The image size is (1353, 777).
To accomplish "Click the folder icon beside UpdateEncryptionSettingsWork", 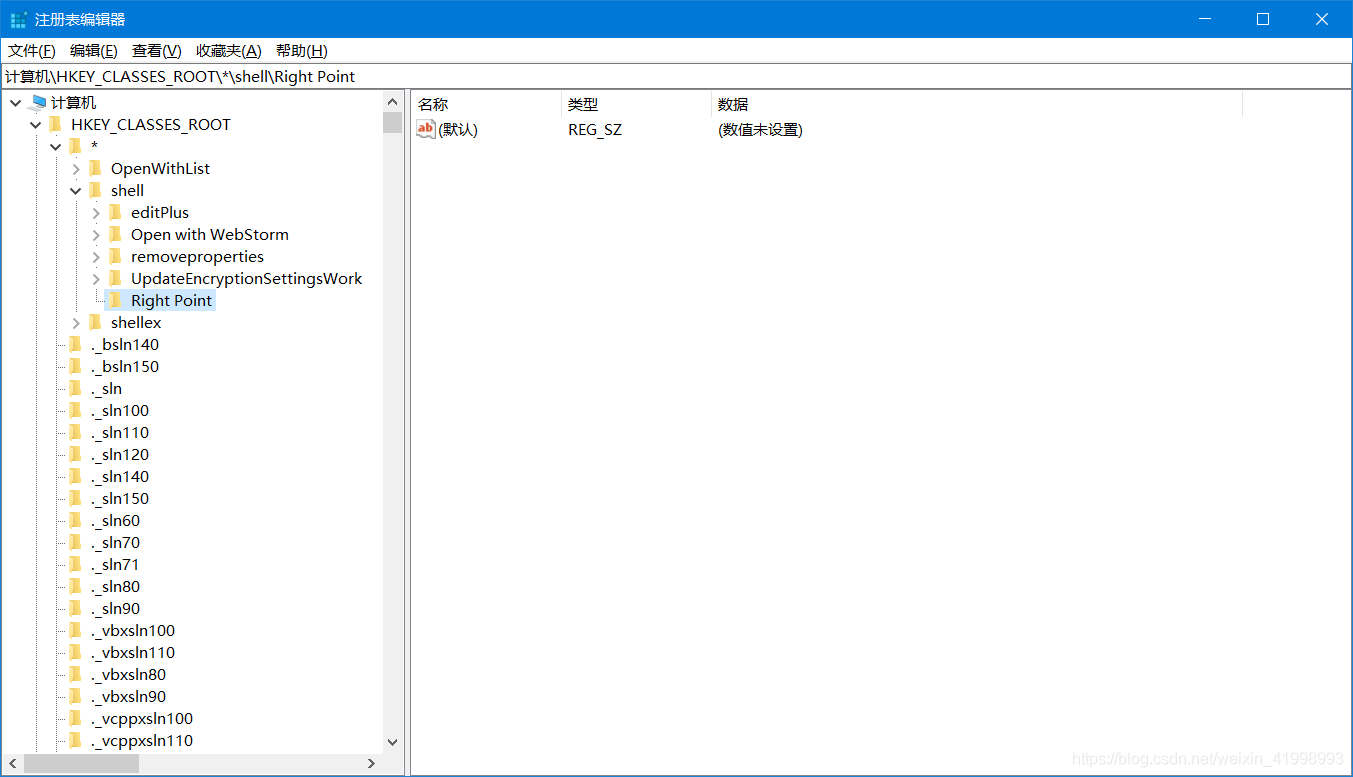I will pos(115,278).
